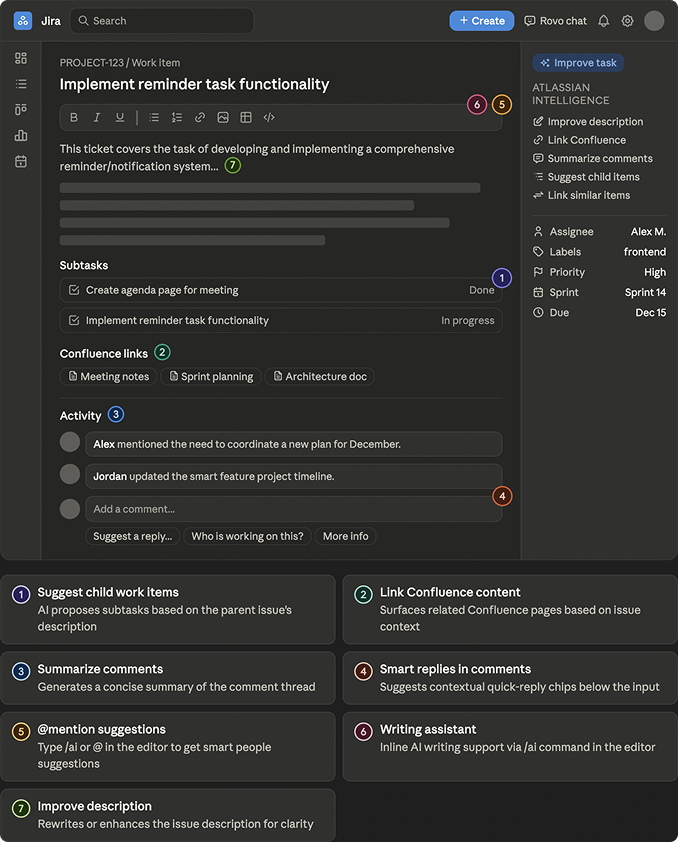Open the dashboard grid icon in the left sidebar
This screenshot has height=842, width=678.
coord(21,58)
